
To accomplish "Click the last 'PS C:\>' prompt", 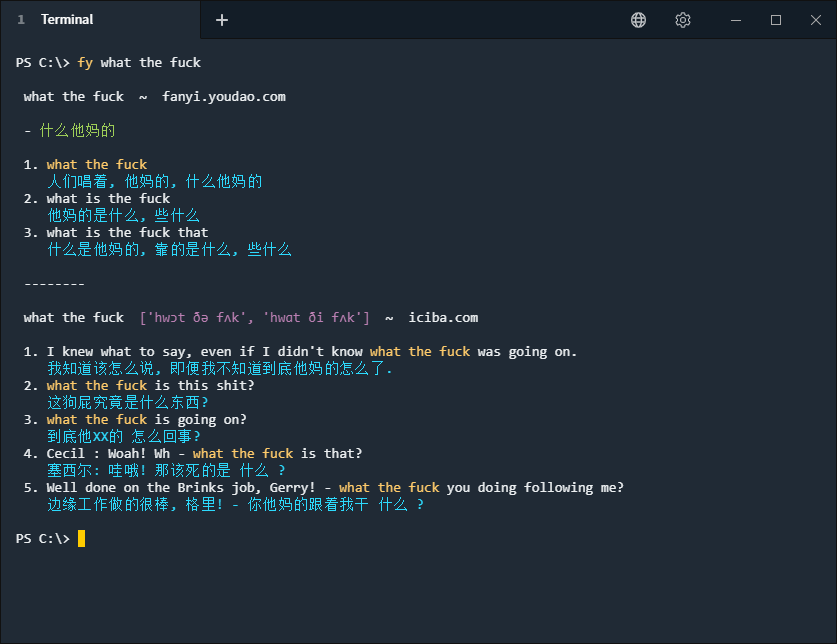I will click(x=43, y=538).
